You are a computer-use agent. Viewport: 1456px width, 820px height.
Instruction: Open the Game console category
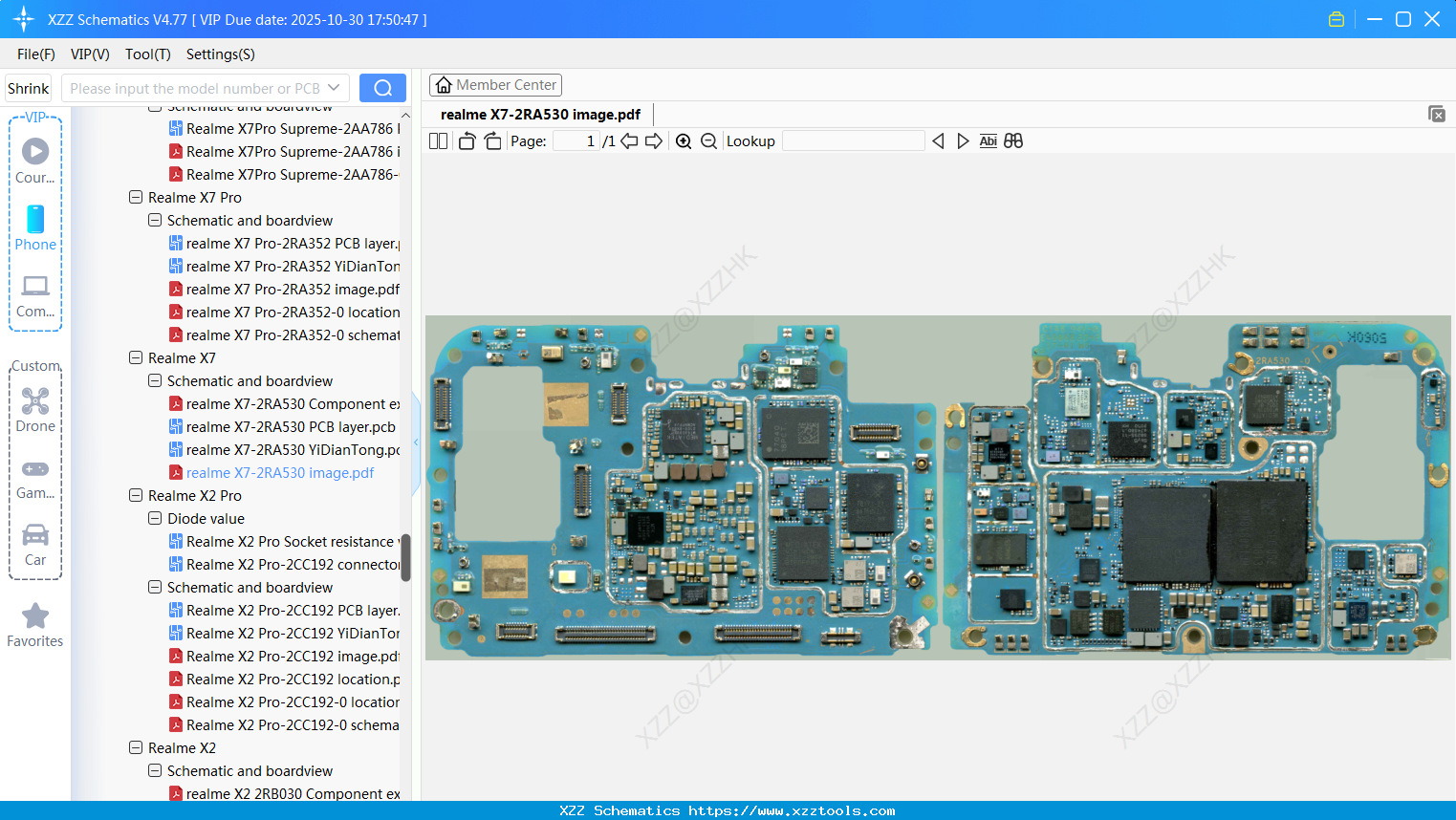tap(35, 478)
